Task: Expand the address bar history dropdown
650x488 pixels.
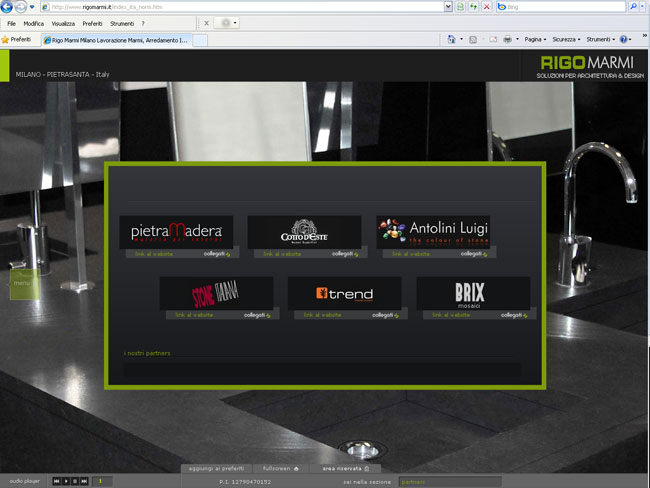Action: tap(448, 7)
